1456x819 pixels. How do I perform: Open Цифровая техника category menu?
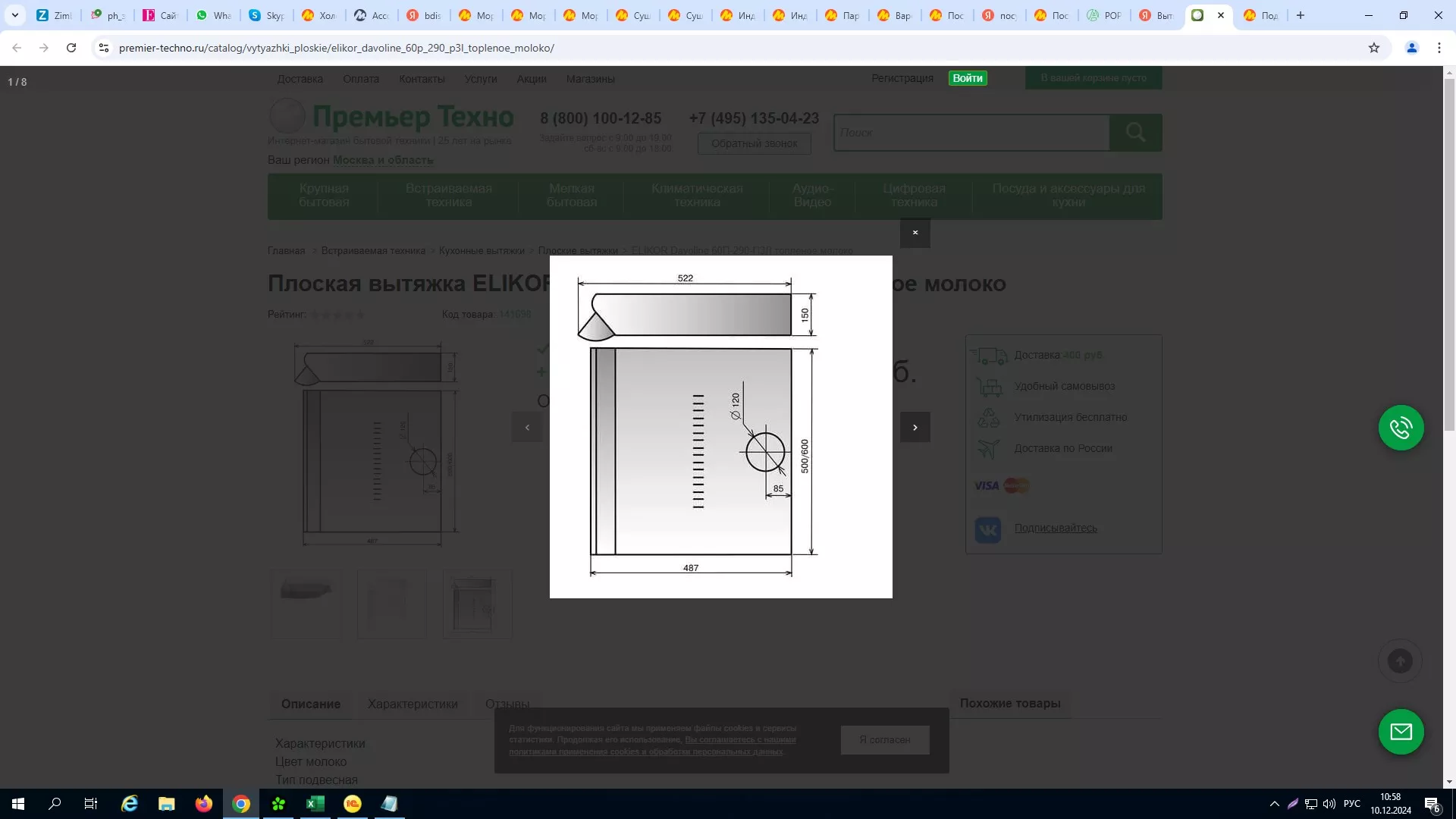point(914,196)
